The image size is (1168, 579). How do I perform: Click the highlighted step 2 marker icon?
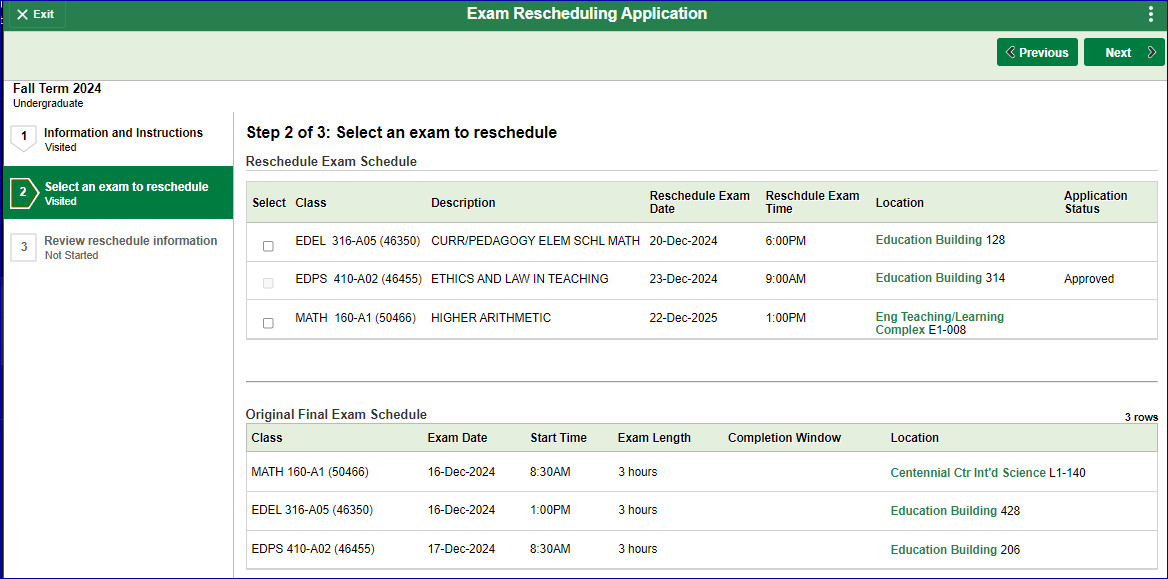pos(23,193)
